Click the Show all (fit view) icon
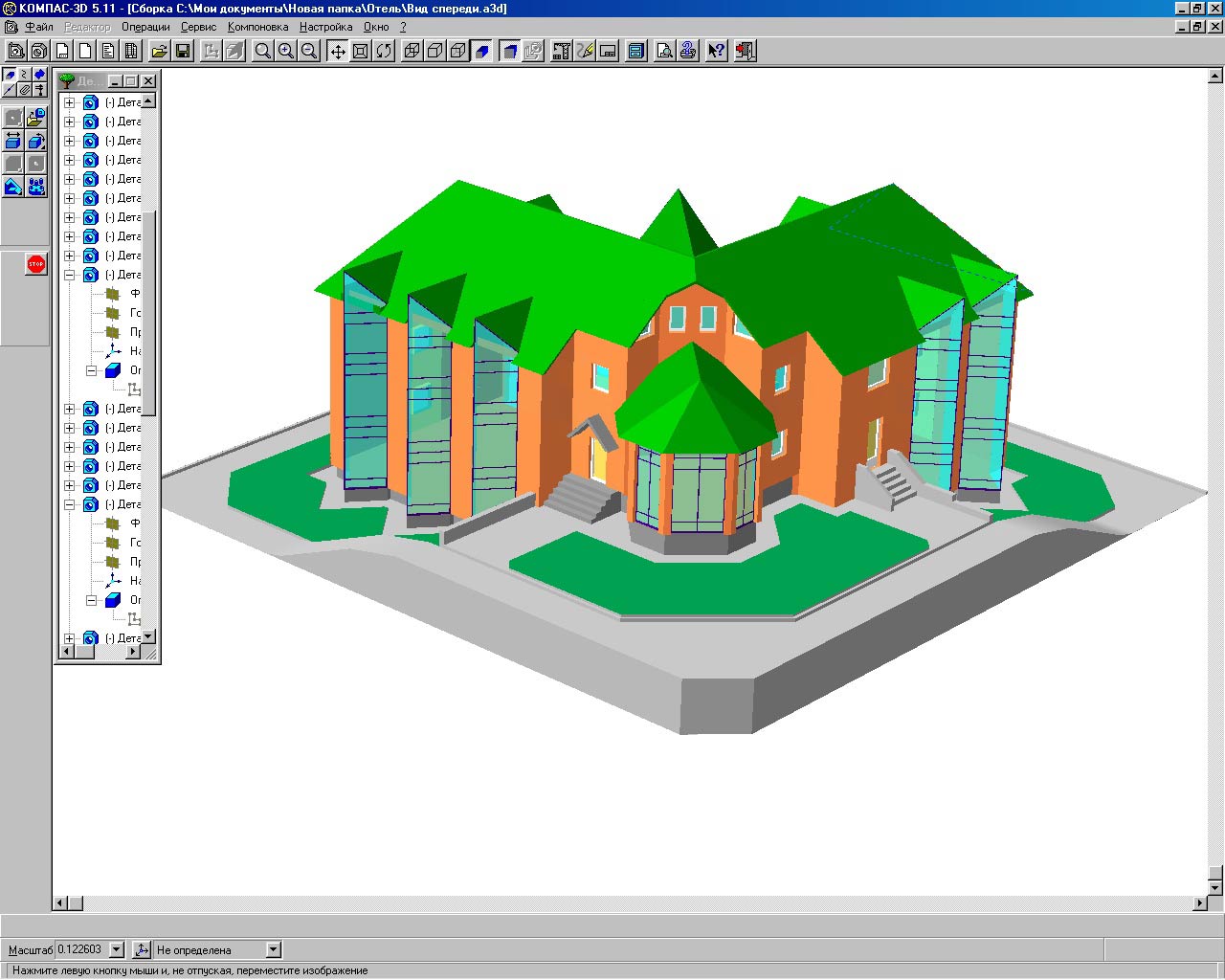The width and height of the screenshot is (1225, 980). click(x=361, y=51)
